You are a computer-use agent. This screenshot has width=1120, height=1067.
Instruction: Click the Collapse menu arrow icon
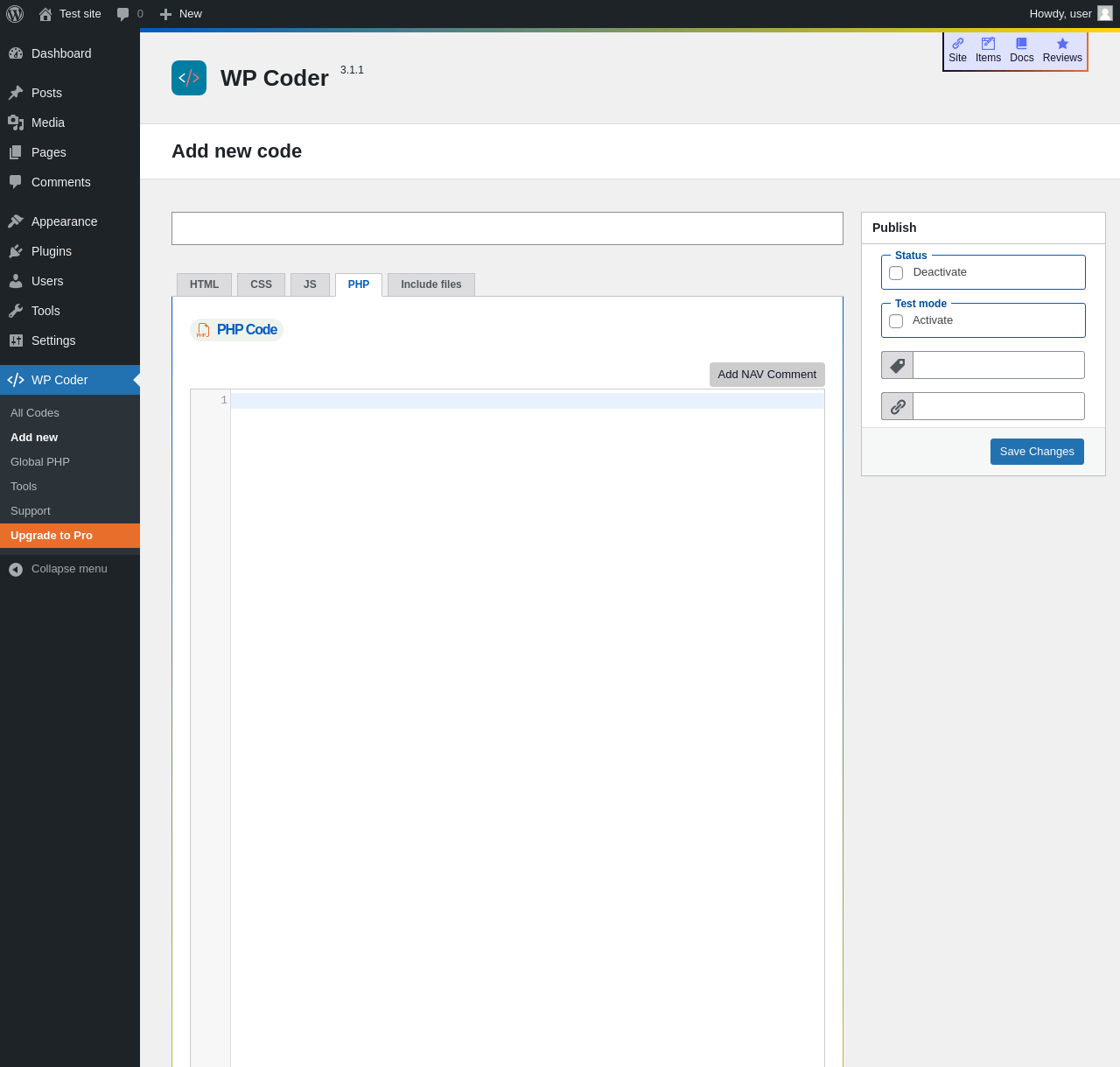tap(16, 569)
